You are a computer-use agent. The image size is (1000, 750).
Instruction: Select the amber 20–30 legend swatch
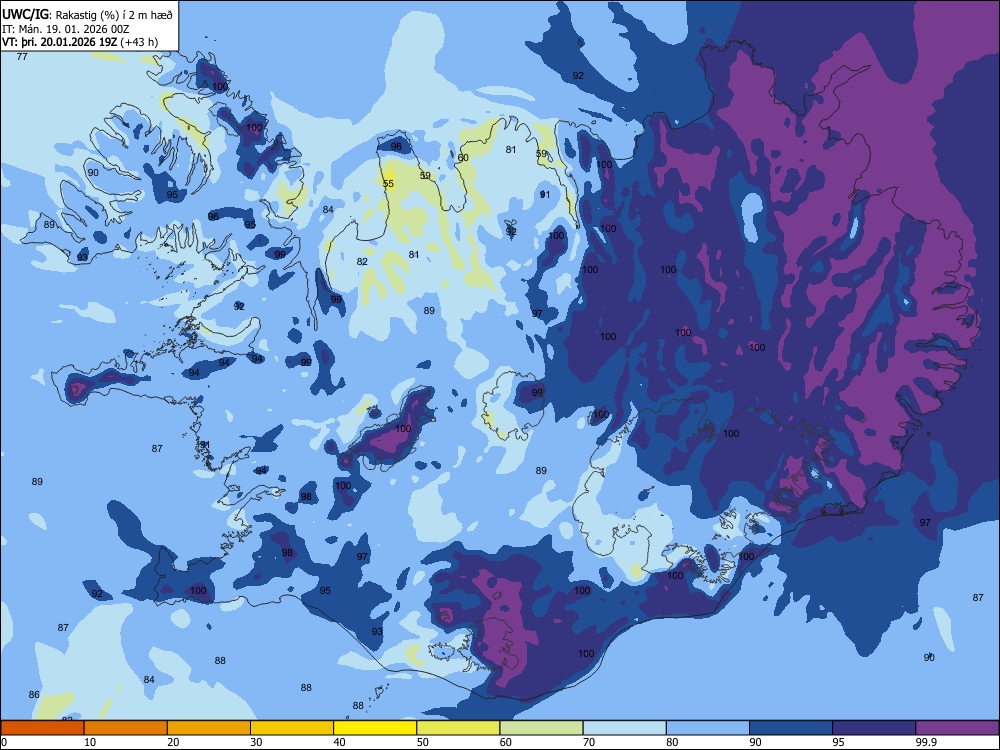click(209, 728)
